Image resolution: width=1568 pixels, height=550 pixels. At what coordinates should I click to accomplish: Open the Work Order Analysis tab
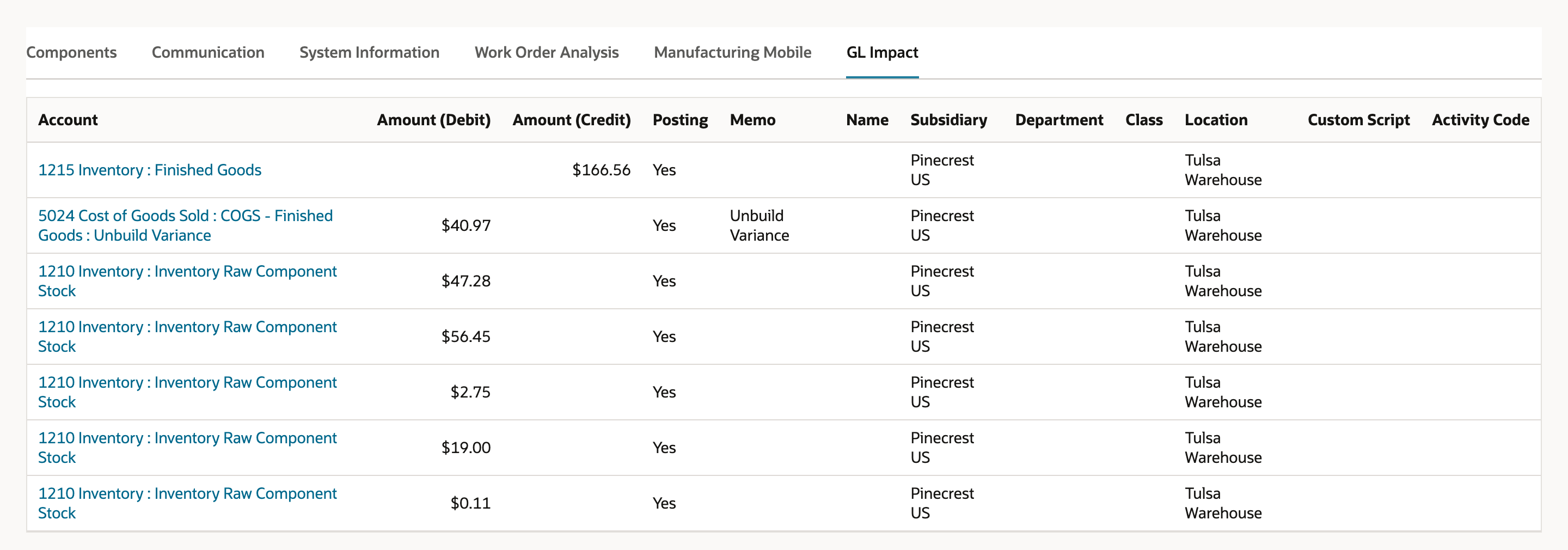pyautogui.click(x=546, y=52)
